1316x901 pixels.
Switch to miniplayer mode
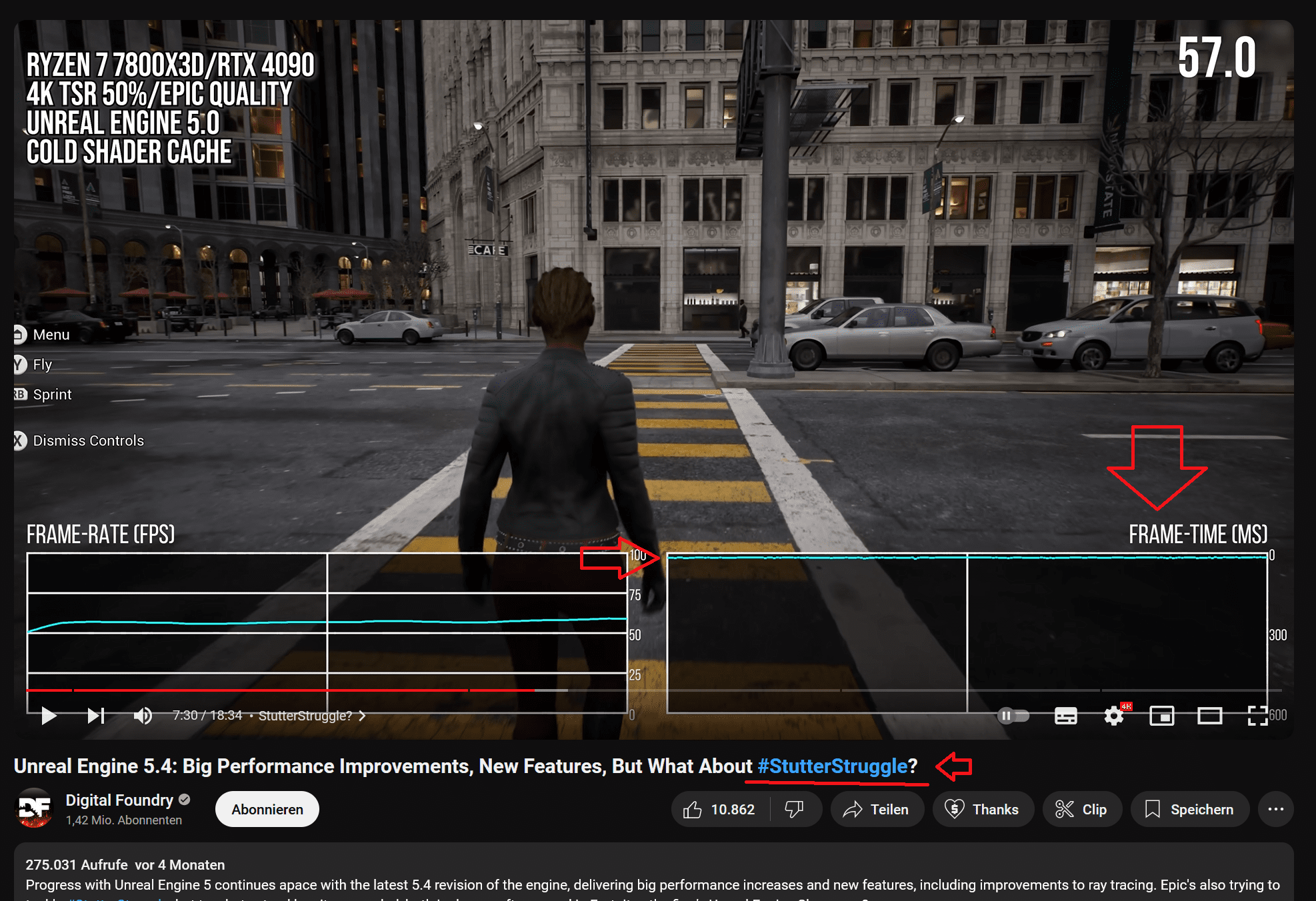(x=1162, y=716)
